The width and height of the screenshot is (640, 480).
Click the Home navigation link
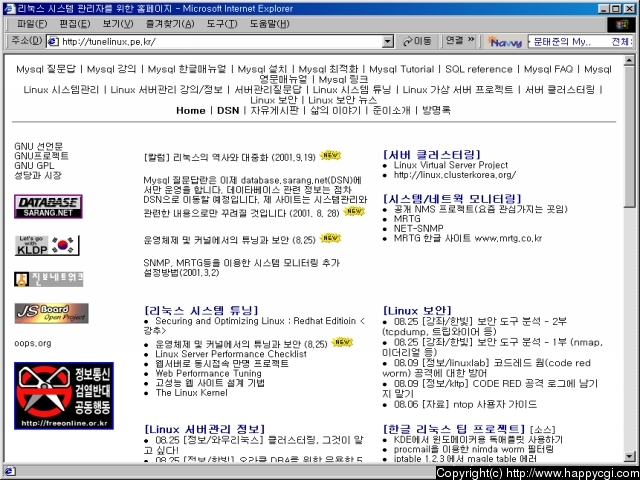pos(191,110)
